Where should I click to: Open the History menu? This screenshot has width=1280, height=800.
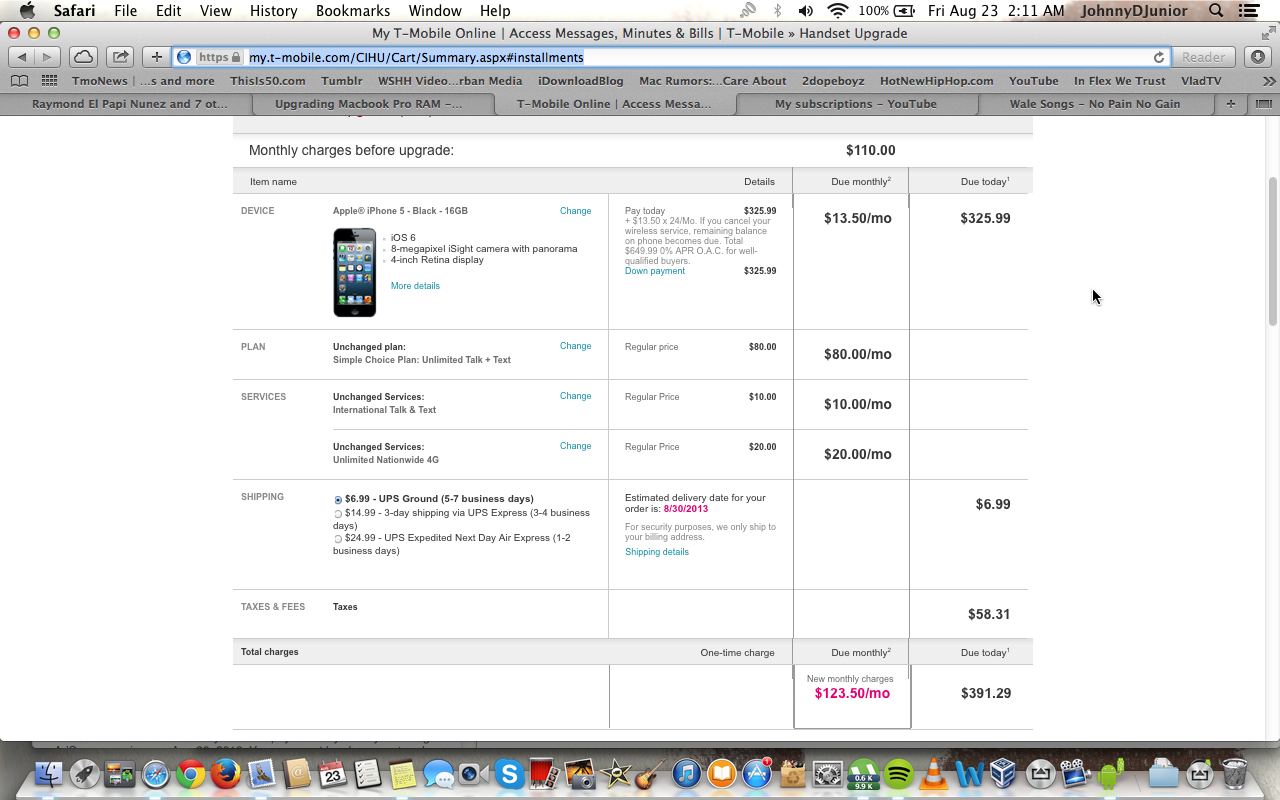pyautogui.click(x=273, y=11)
